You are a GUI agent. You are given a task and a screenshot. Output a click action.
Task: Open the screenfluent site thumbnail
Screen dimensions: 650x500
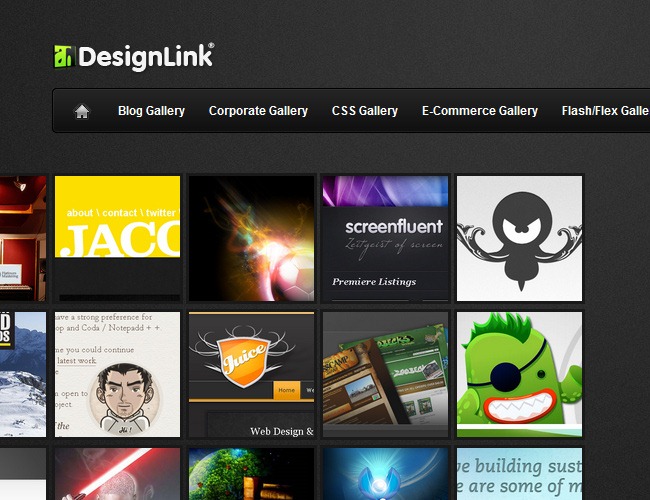pos(386,238)
